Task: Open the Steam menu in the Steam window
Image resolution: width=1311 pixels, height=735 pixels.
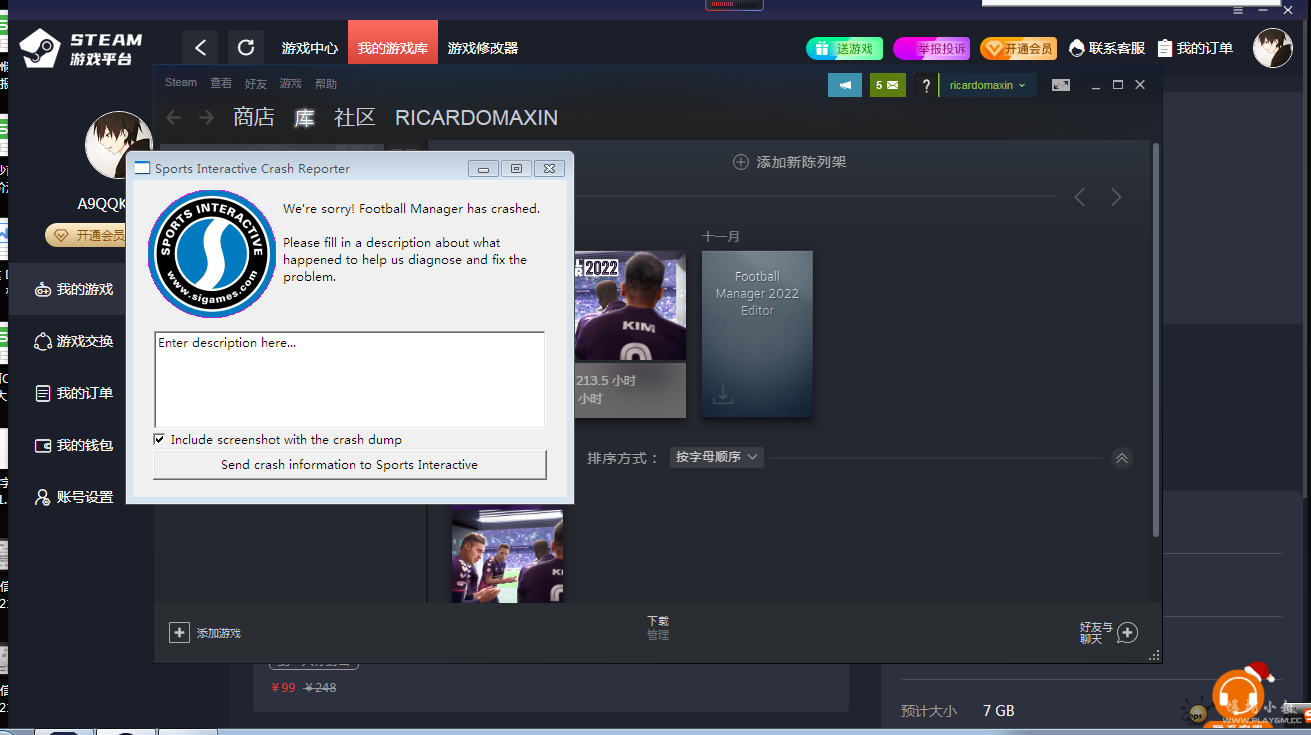Action: coord(181,83)
